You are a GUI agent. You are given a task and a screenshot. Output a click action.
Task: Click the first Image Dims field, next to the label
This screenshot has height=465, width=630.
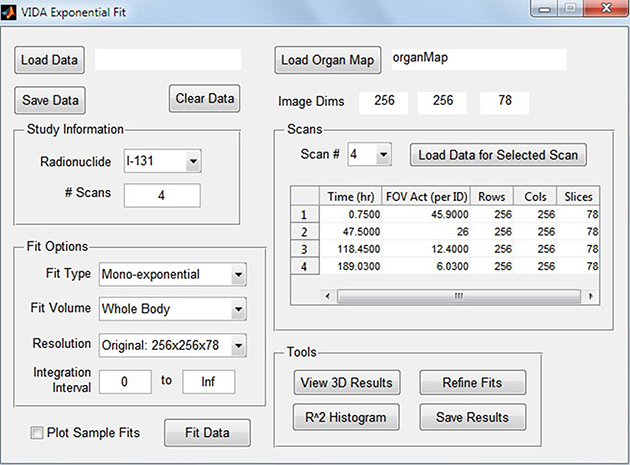[384, 102]
